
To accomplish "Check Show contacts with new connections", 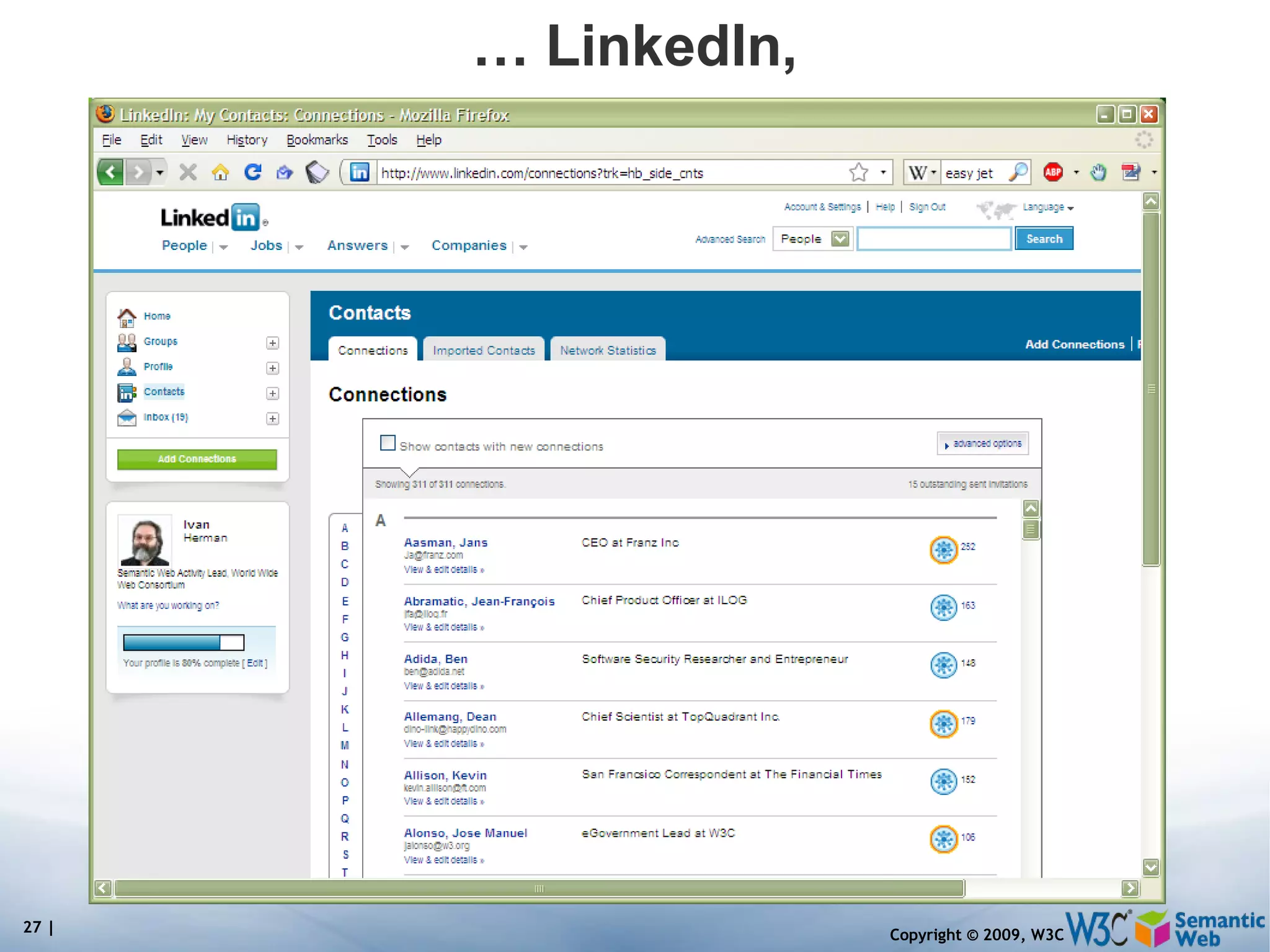I will click(x=388, y=443).
